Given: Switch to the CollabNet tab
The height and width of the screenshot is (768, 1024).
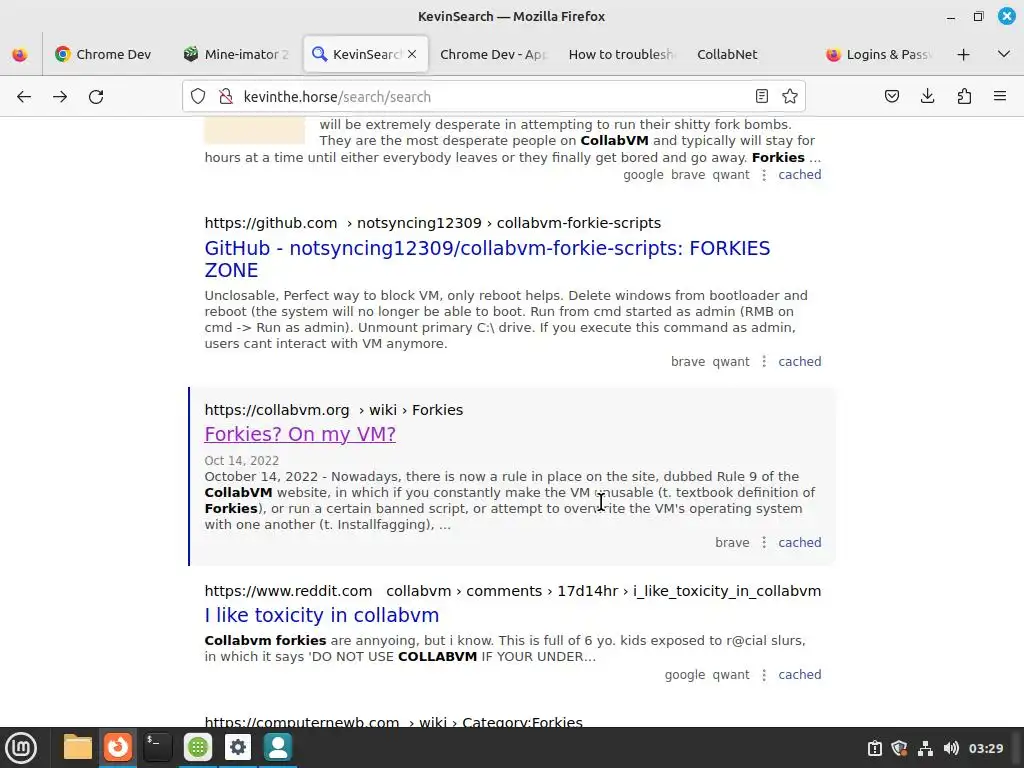Looking at the screenshot, I should pos(727,54).
